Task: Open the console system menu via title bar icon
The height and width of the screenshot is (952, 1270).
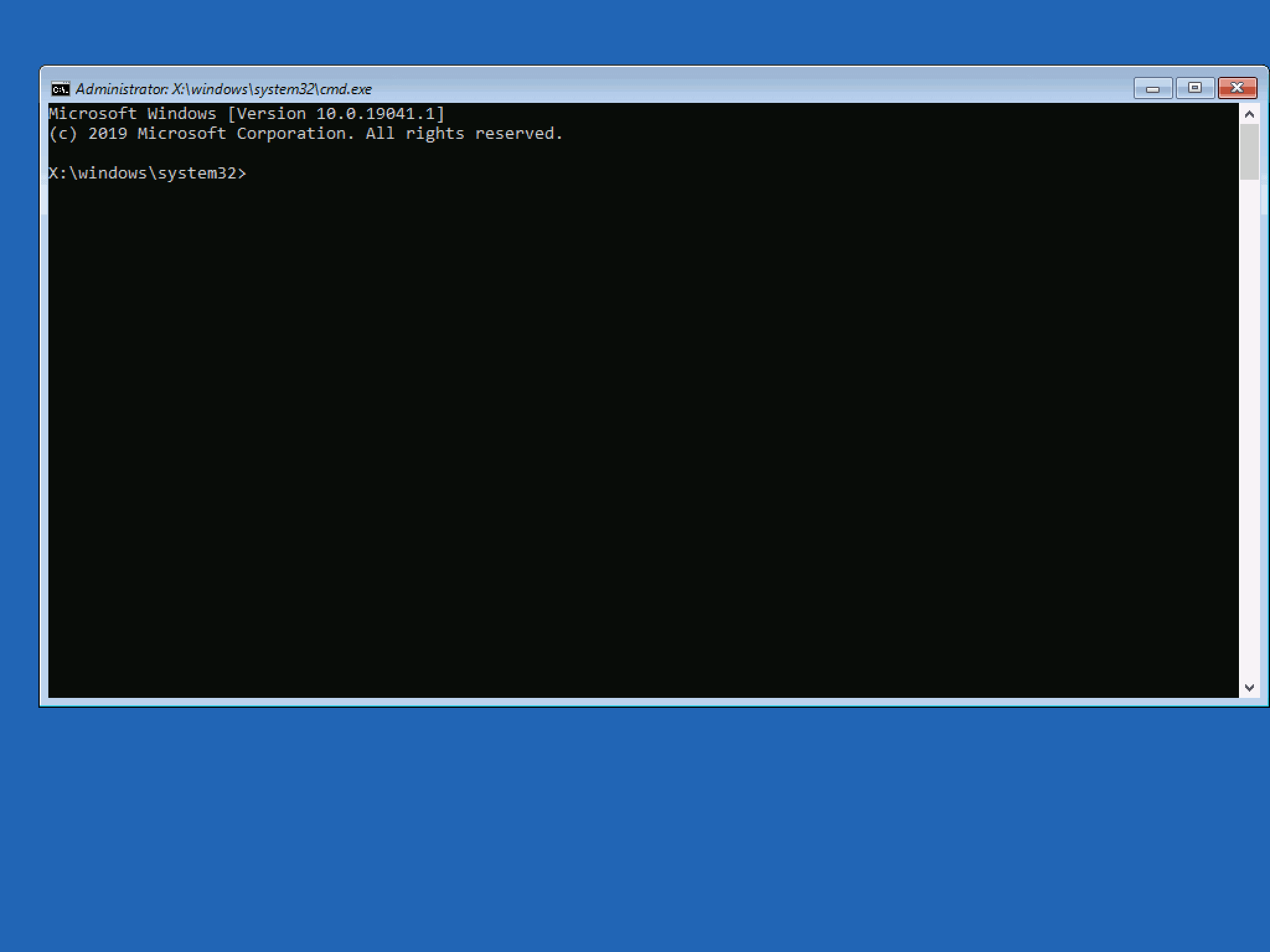Action: tap(60, 89)
